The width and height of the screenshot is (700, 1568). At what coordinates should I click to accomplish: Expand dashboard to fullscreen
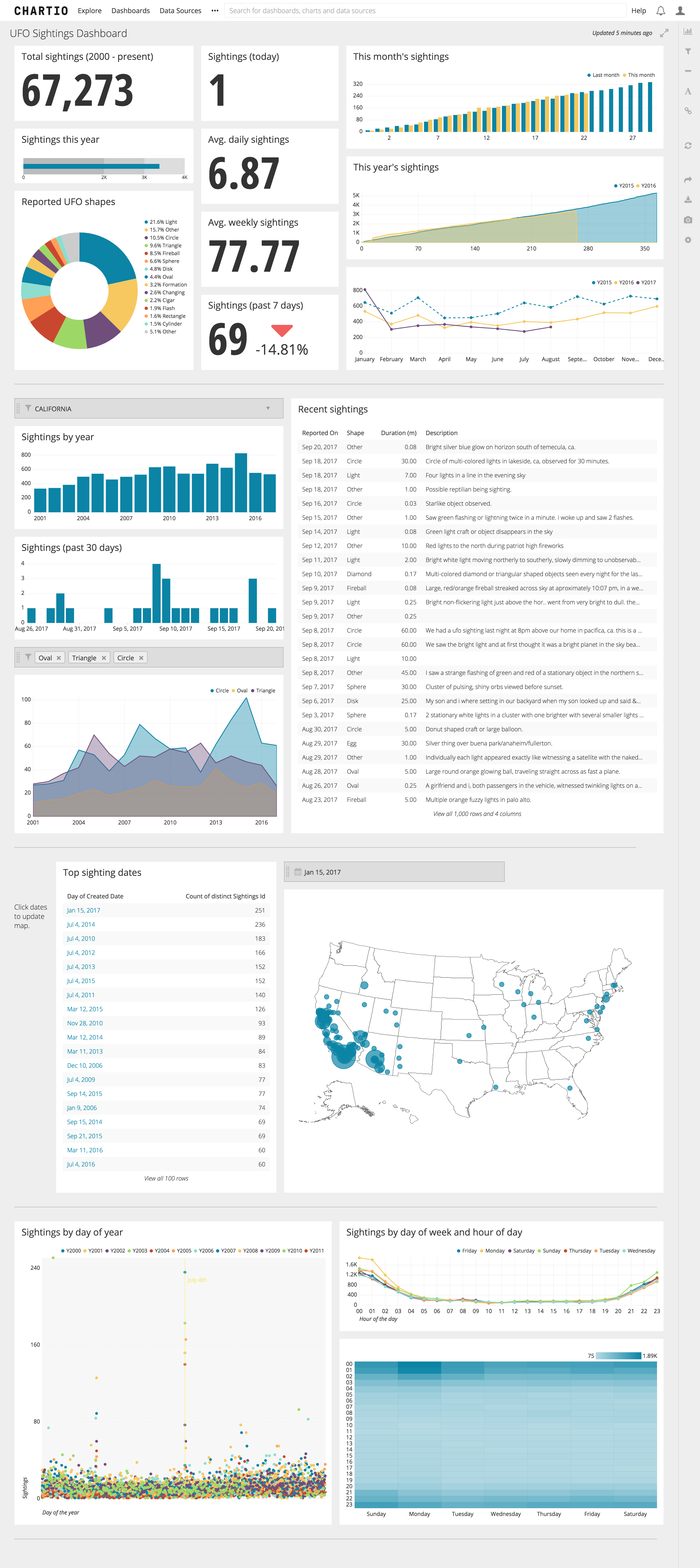click(x=664, y=33)
